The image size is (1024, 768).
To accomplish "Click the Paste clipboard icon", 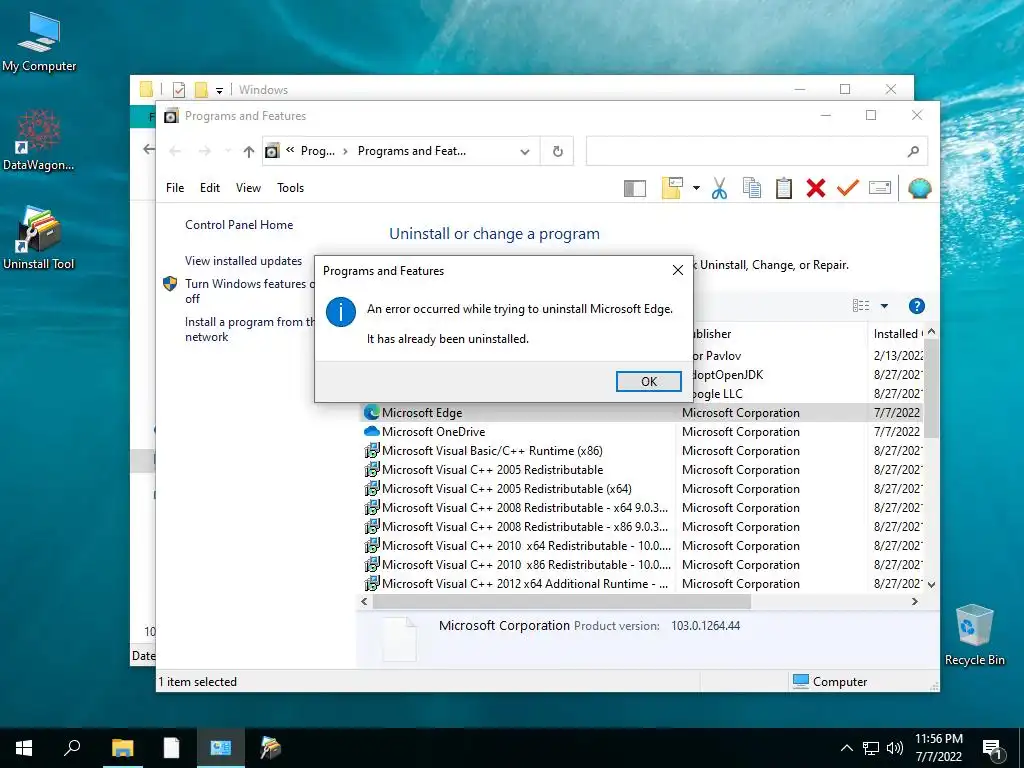I will [x=784, y=188].
